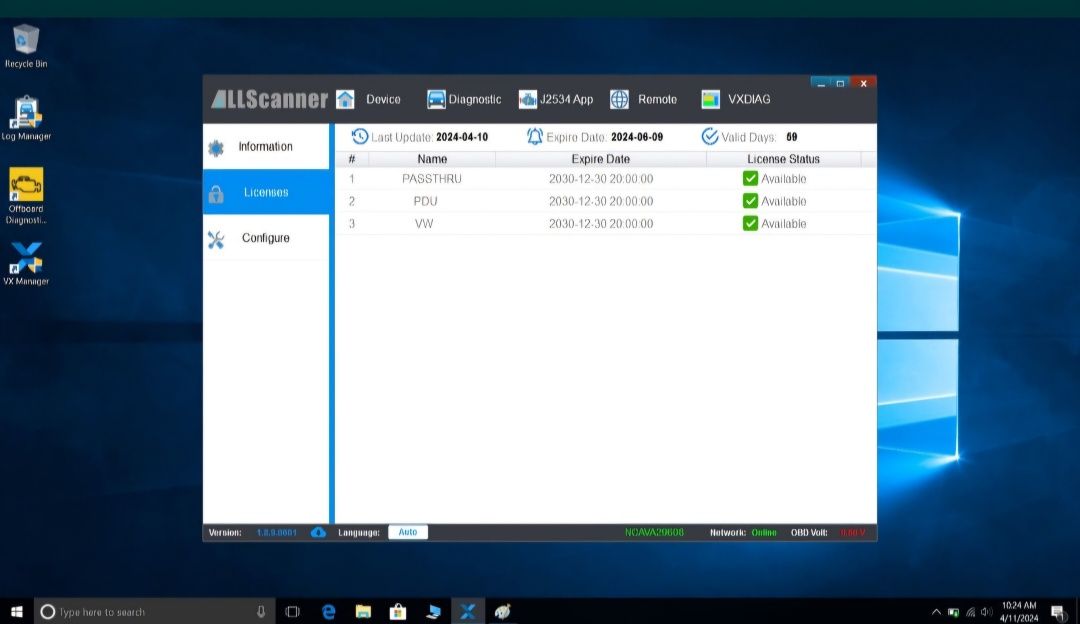Select the valid days value 69

(791, 137)
